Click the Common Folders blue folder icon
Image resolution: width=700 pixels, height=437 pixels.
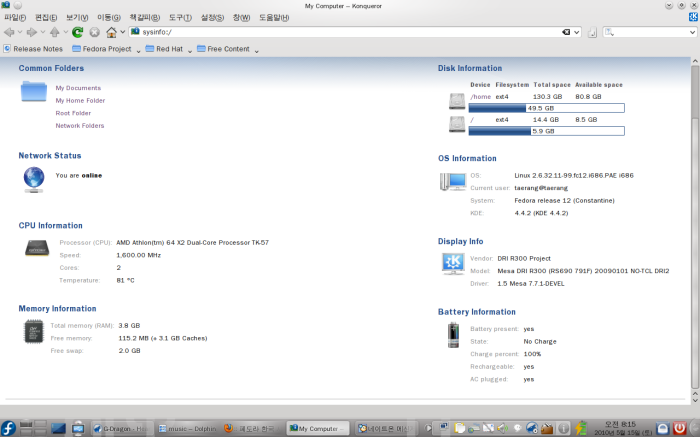pyautogui.click(x=34, y=91)
